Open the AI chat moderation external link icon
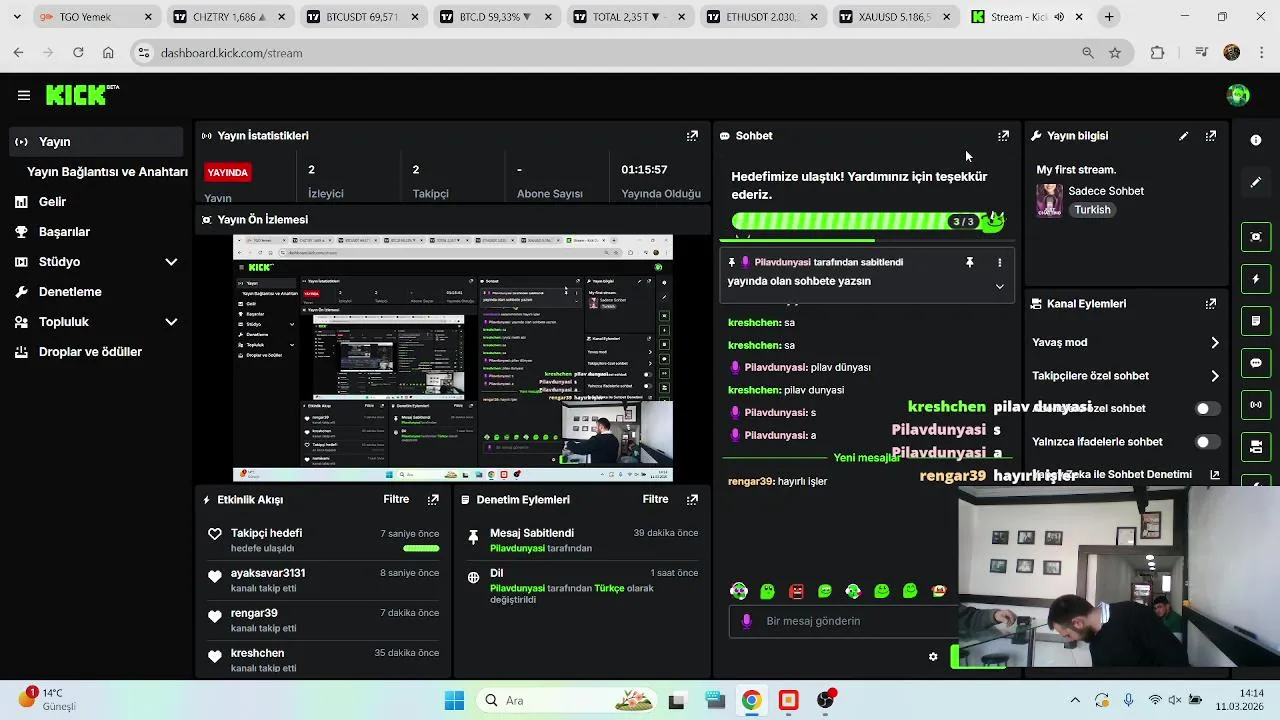This screenshot has width=1280, height=720. (x=1215, y=475)
